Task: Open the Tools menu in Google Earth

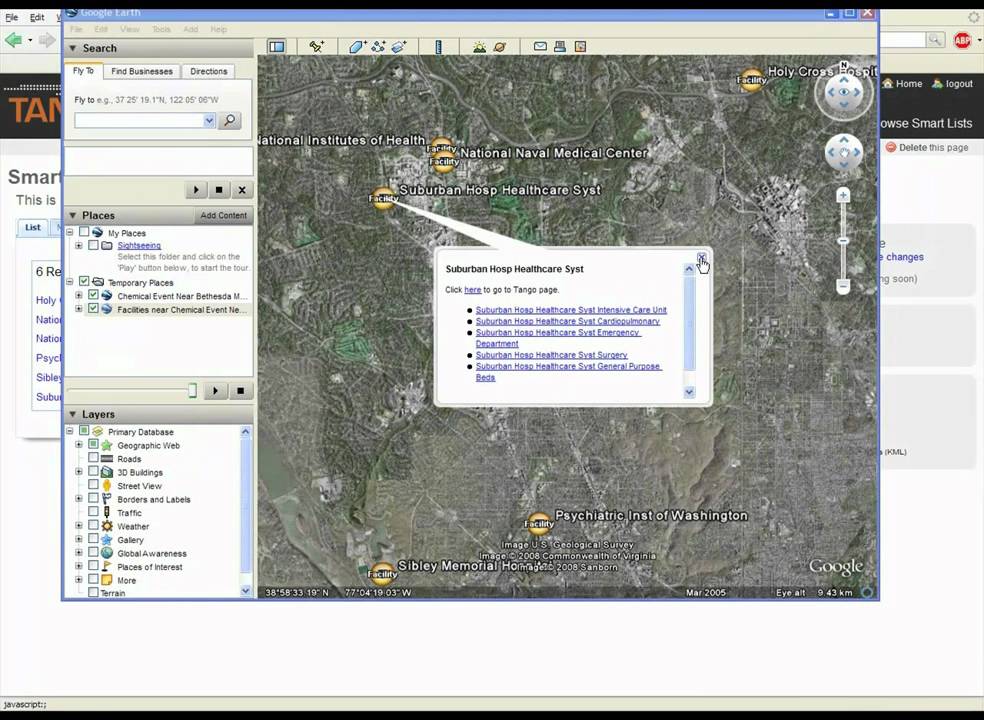Action: point(161,30)
